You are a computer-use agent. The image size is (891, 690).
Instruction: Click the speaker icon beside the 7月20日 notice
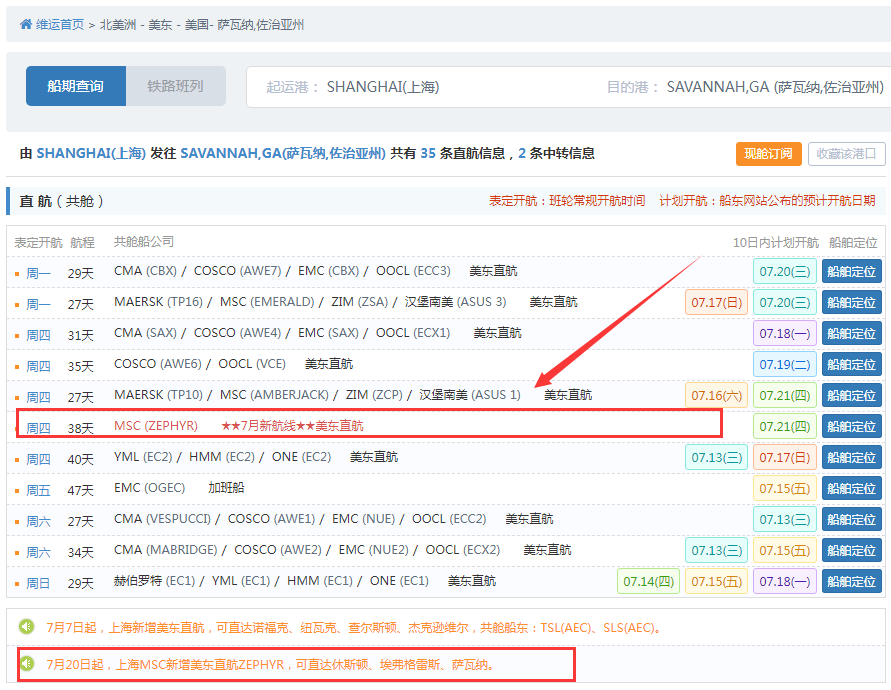click(27, 663)
